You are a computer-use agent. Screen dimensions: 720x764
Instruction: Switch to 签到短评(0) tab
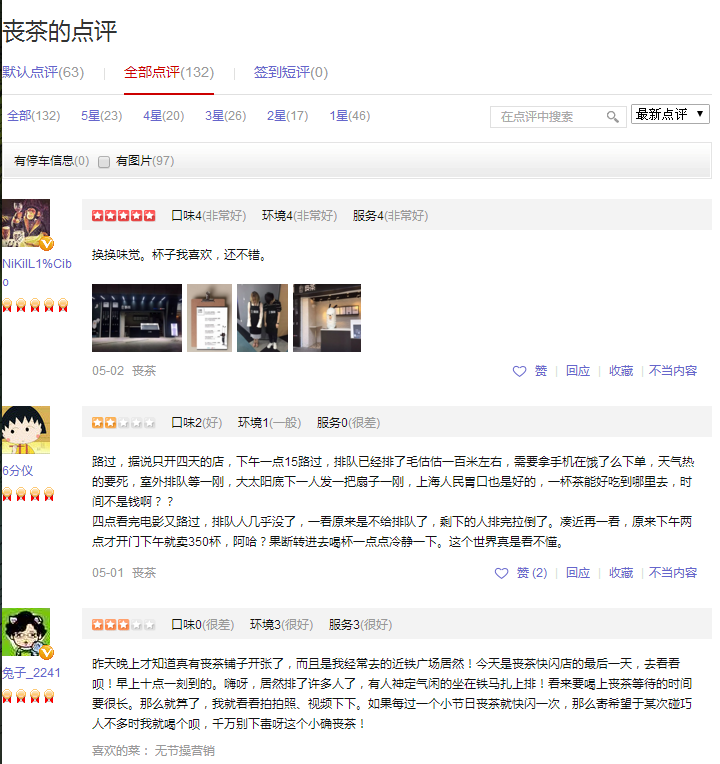291,72
